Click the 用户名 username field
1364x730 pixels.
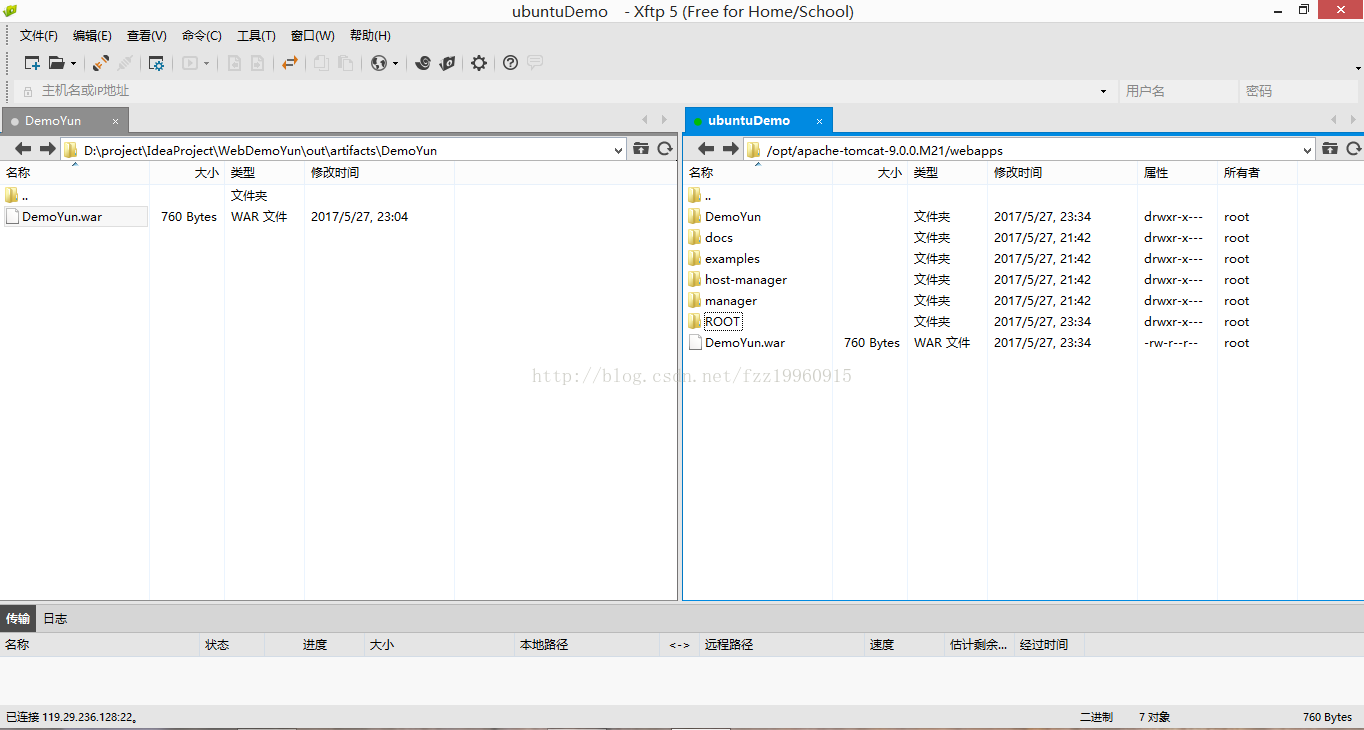pos(1178,91)
